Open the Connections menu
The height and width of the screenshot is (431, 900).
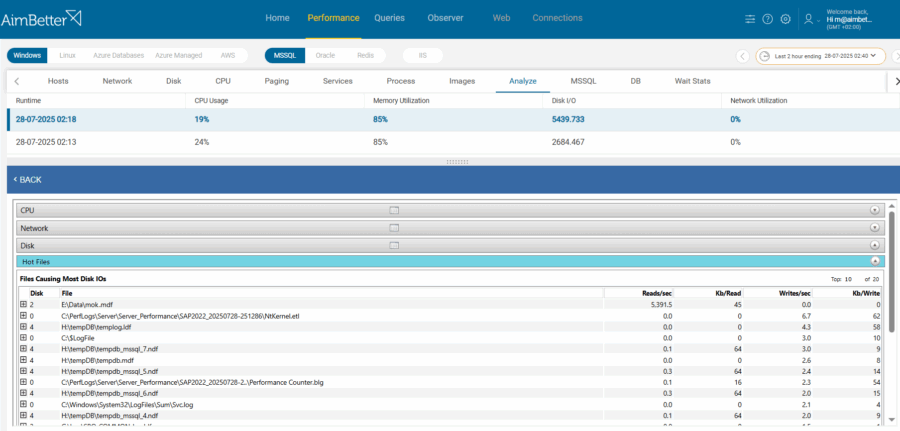(557, 18)
